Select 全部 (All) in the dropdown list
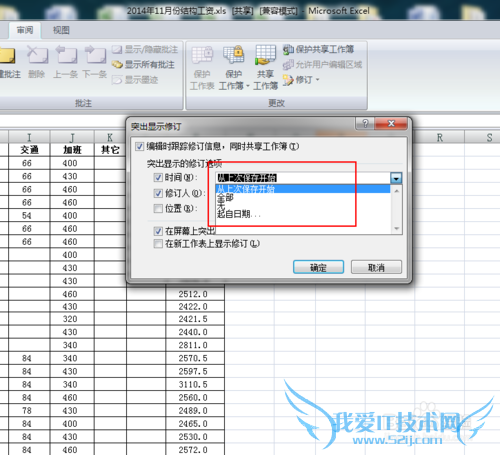This screenshot has width=500, height=455. 303,198
